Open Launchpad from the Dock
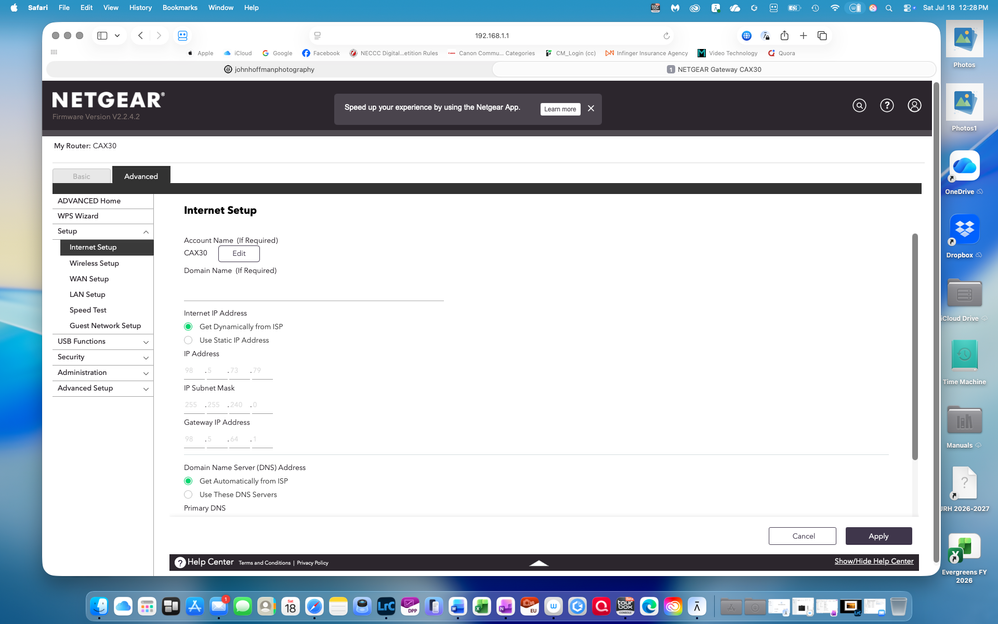This screenshot has width=998, height=624. click(x=147, y=606)
